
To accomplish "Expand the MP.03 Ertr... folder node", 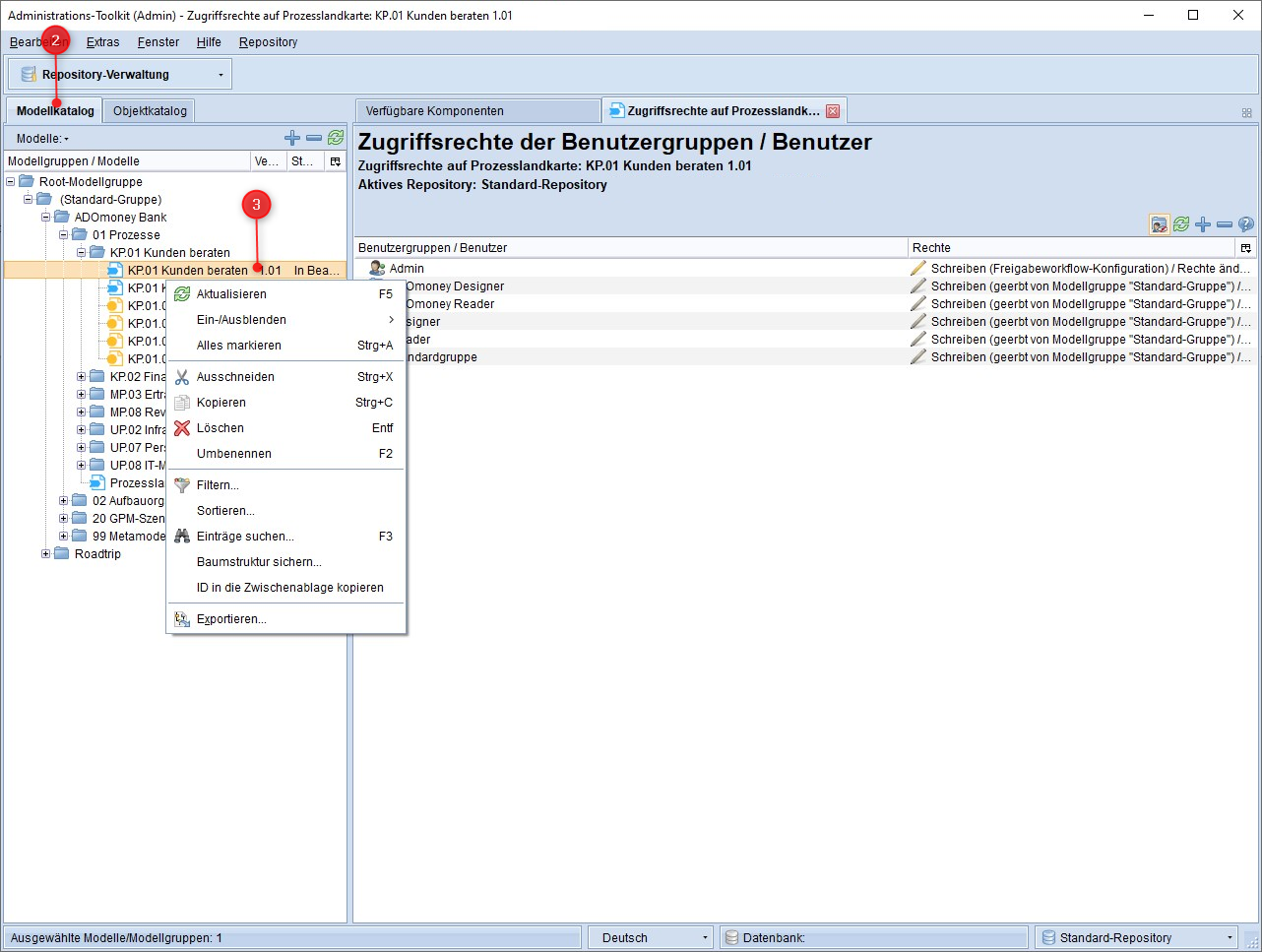I will pos(81,395).
